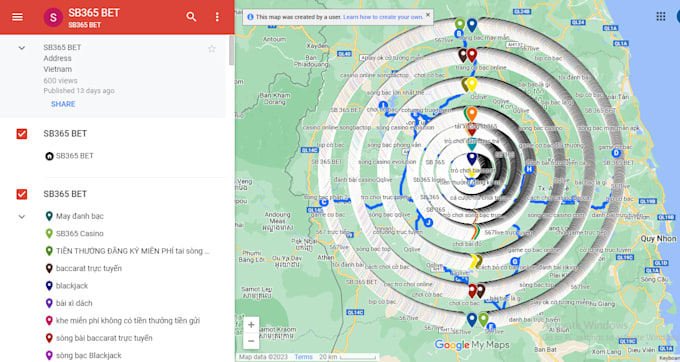Click the teal pin icon beside Máy đánh bạc
Viewport: 680px width, 362px height.
pos(49,216)
